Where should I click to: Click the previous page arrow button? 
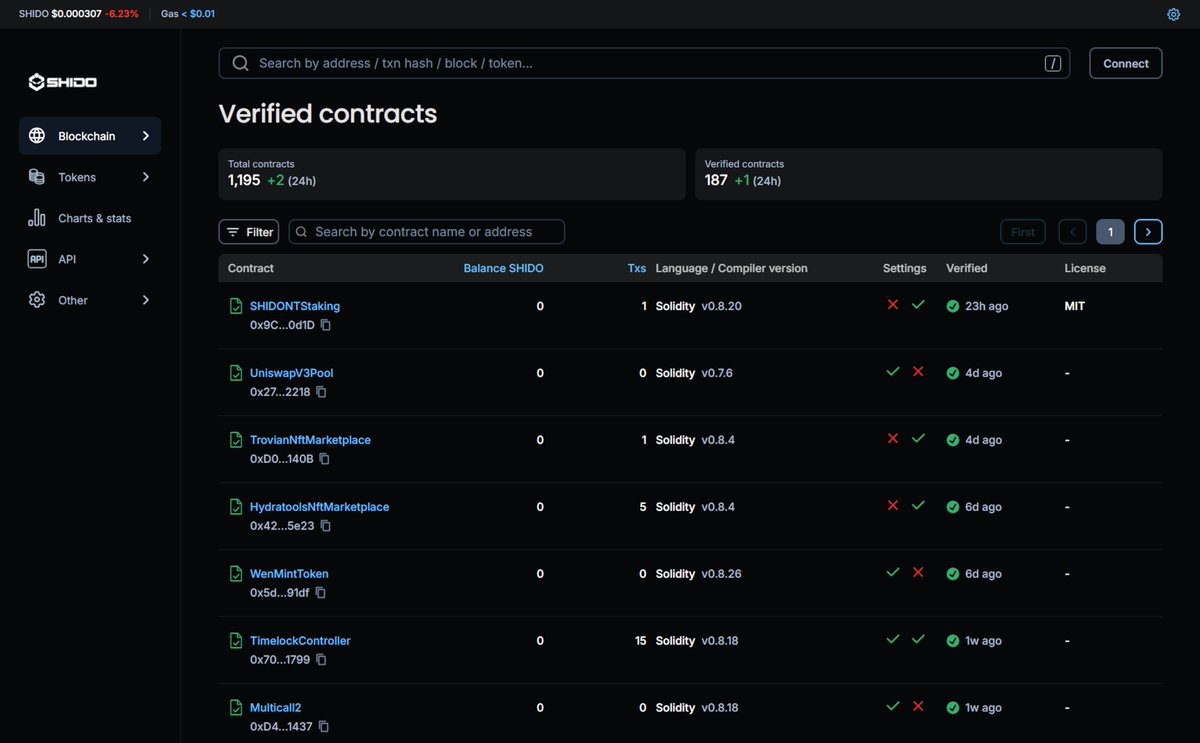[1073, 232]
